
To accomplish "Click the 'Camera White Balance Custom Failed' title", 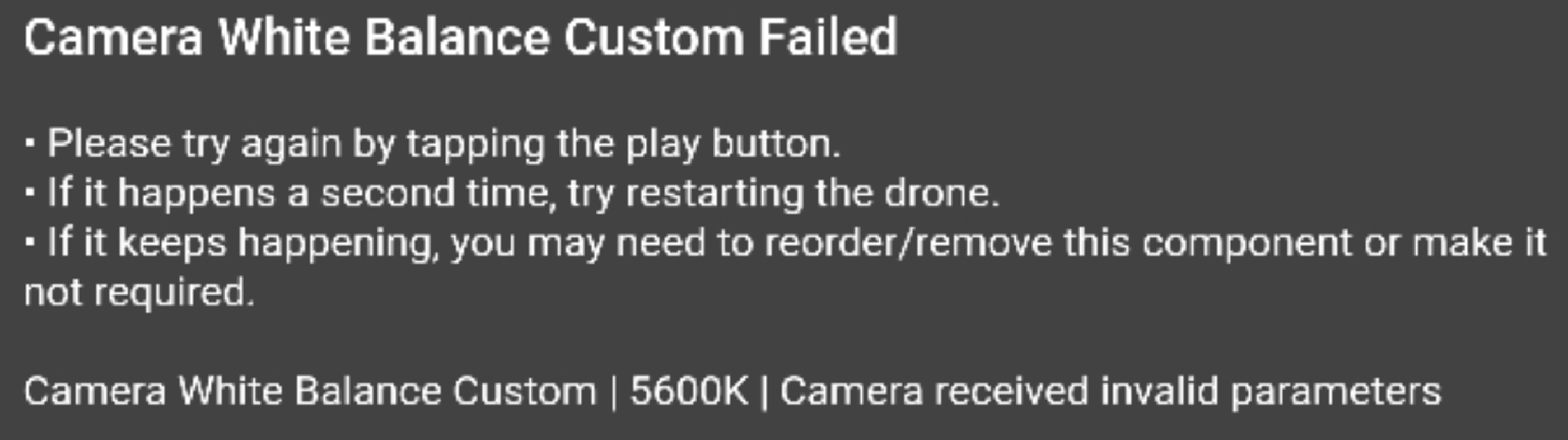I will pyautogui.click(x=460, y=37).
